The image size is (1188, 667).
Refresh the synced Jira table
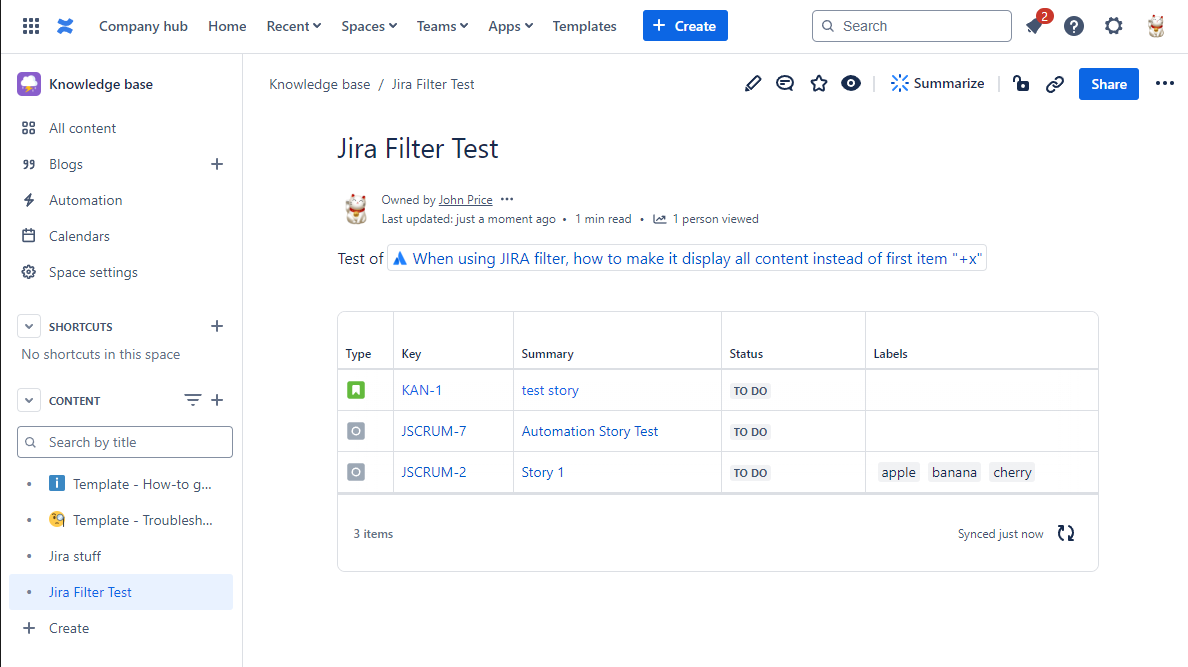point(1065,533)
